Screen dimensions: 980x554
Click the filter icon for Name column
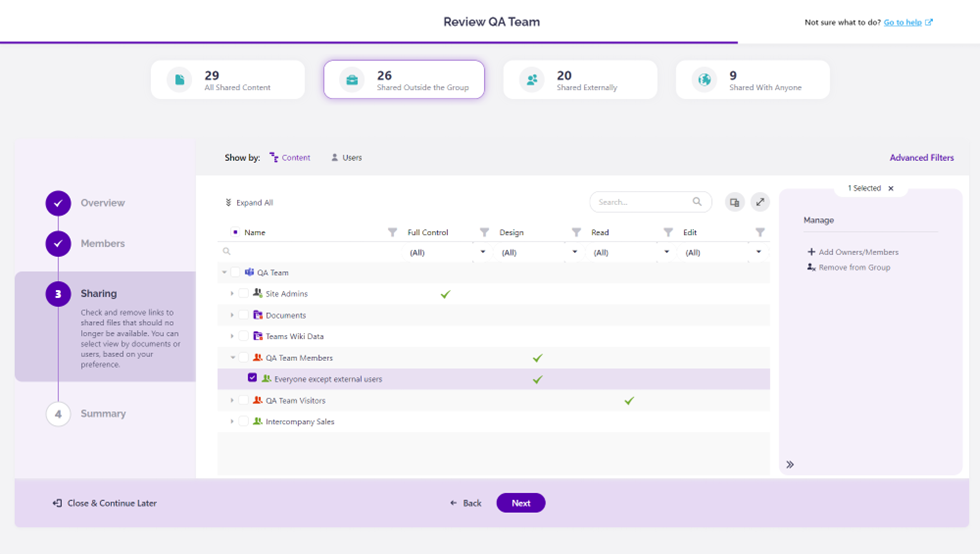tap(392, 232)
